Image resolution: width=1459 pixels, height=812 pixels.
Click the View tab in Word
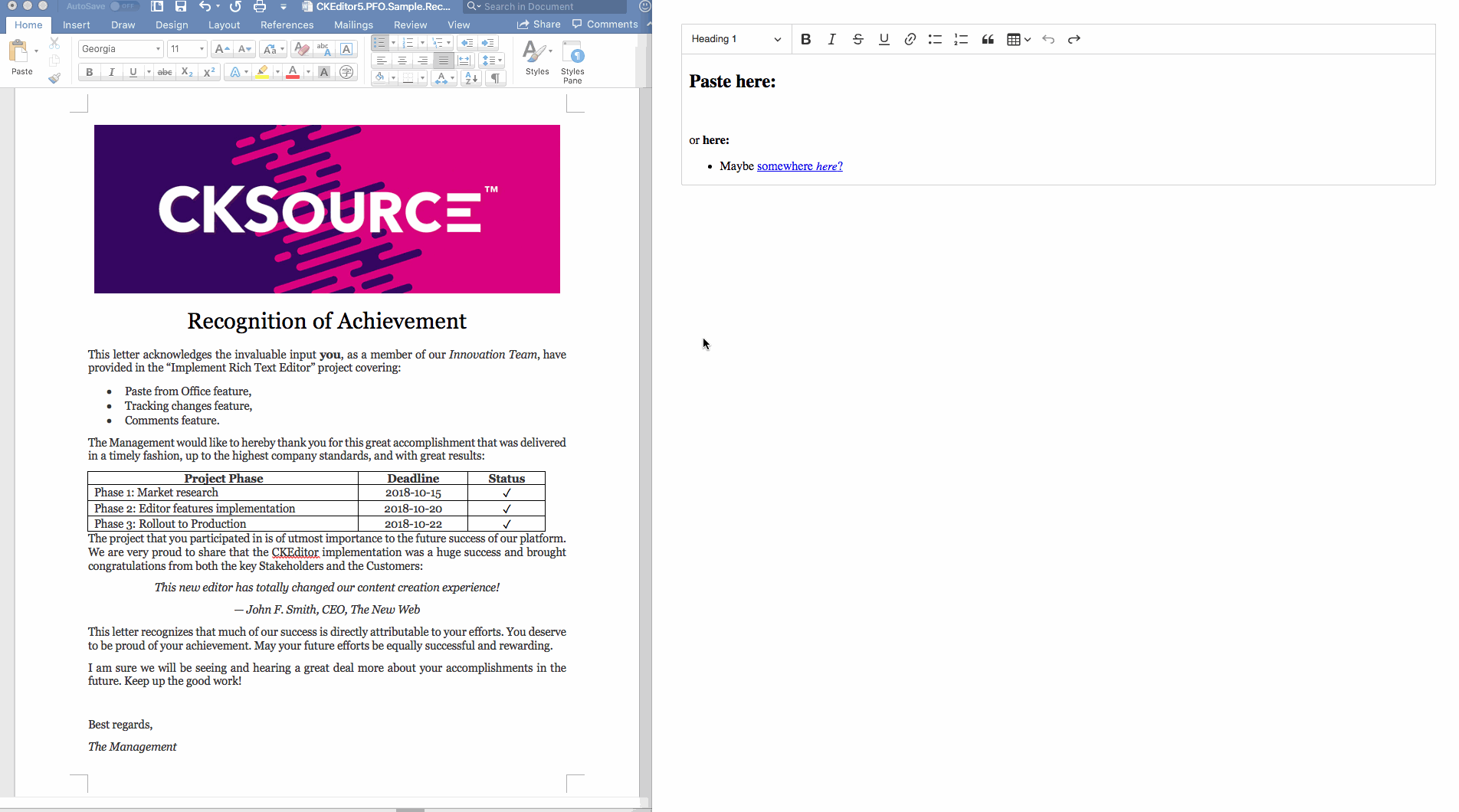click(458, 25)
